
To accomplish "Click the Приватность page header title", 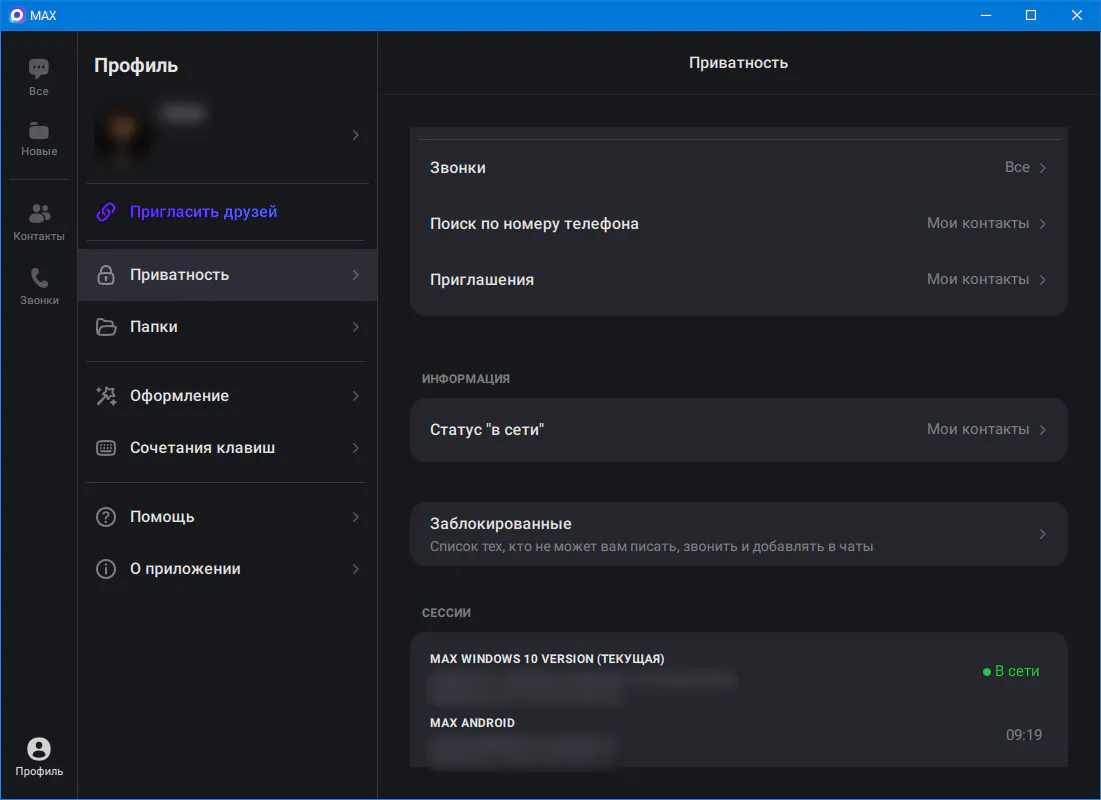I will point(738,63).
